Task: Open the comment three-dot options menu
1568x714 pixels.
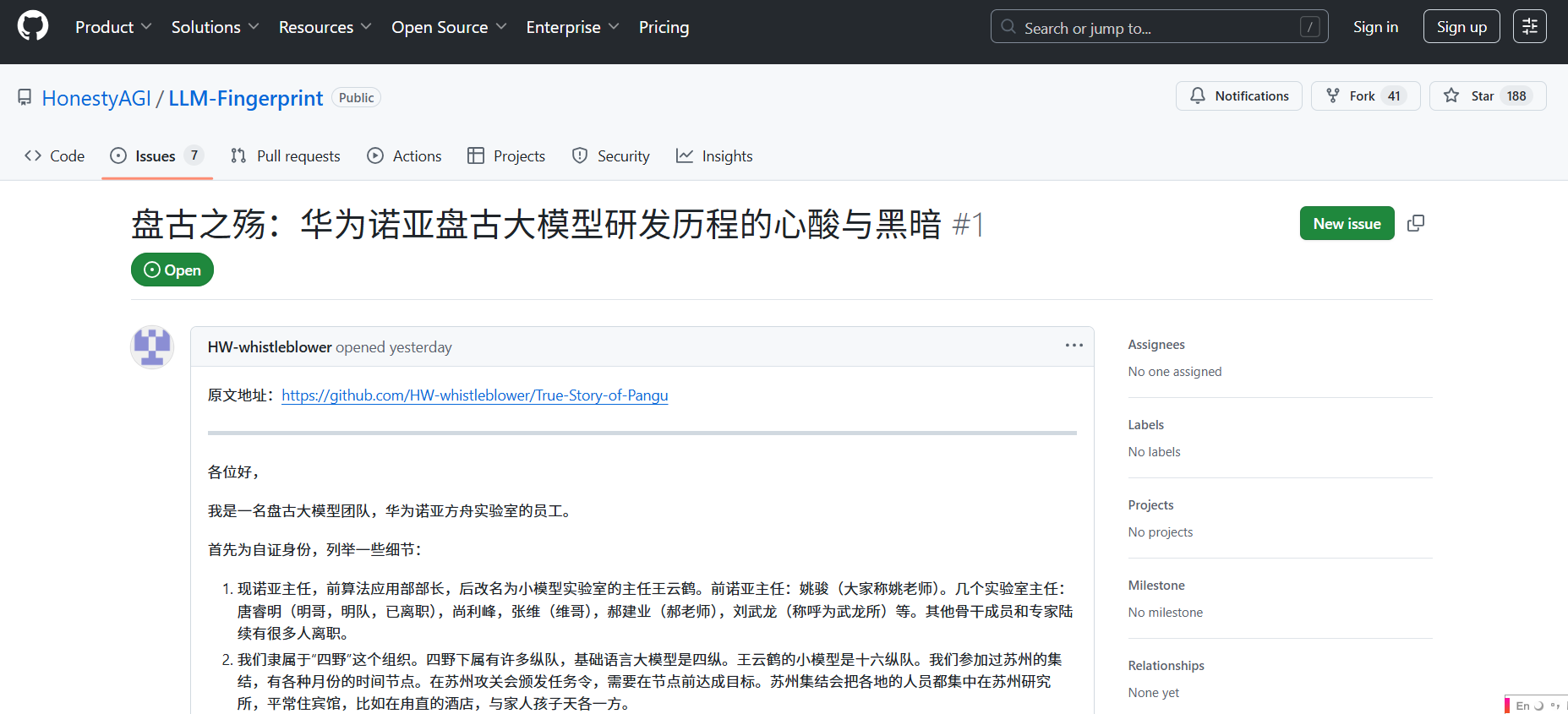Action: click(x=1074, y=346)
